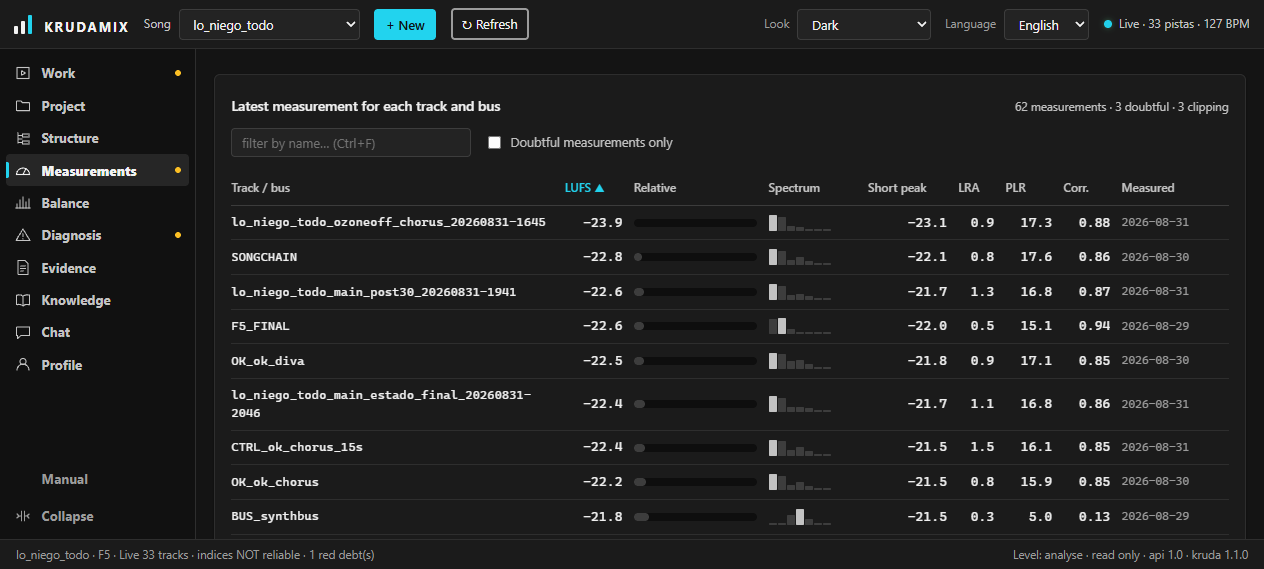Click the Collapse sidebar button label
The width and height of the screenshot is (1264, 569).
point(67,516)
